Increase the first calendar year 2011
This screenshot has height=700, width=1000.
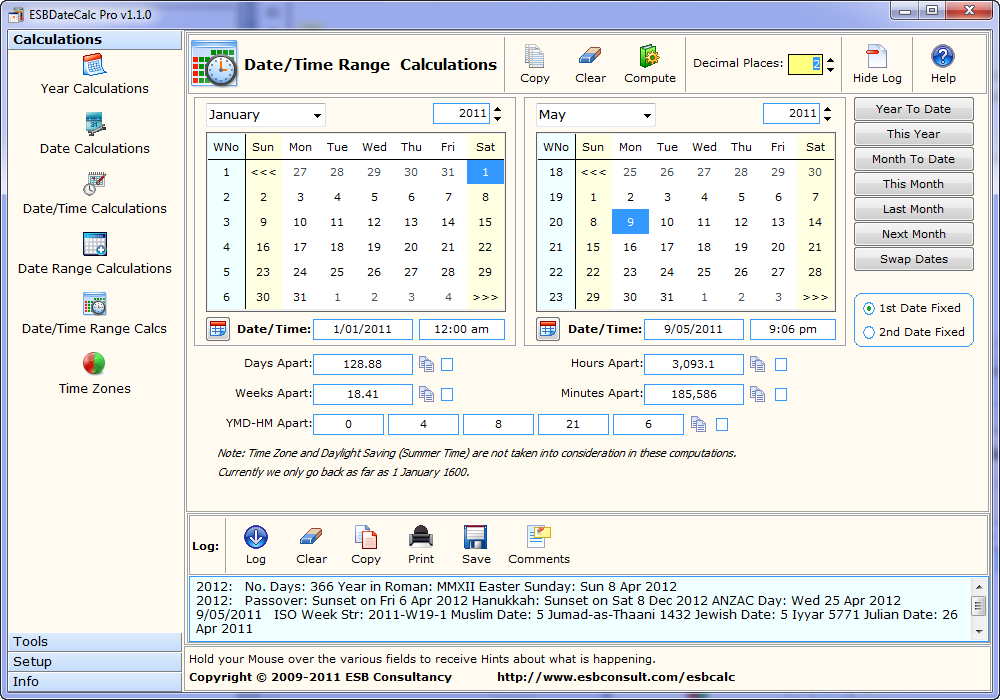click(497, 109)
